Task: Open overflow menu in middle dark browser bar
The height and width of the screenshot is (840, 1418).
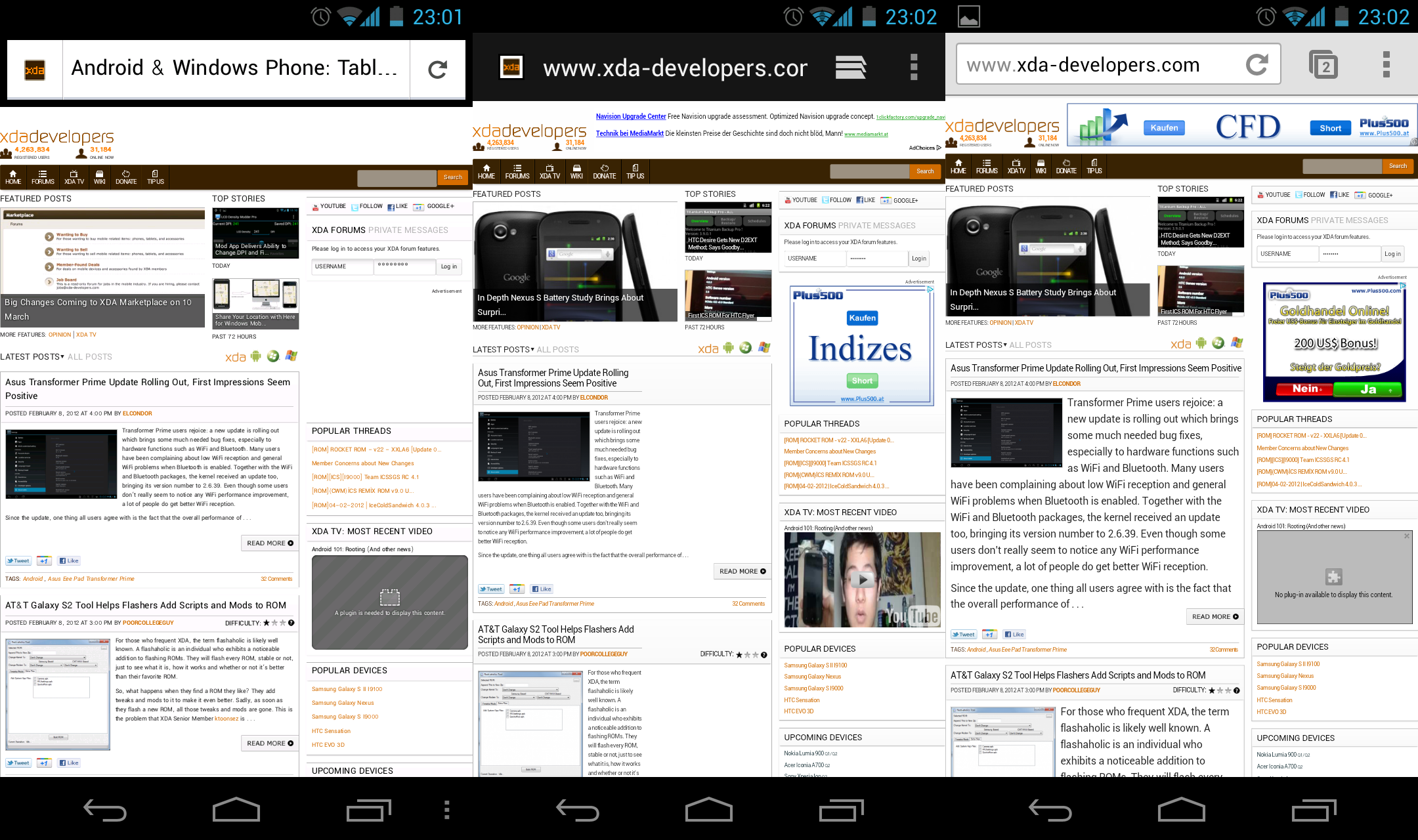Action: 914,67
